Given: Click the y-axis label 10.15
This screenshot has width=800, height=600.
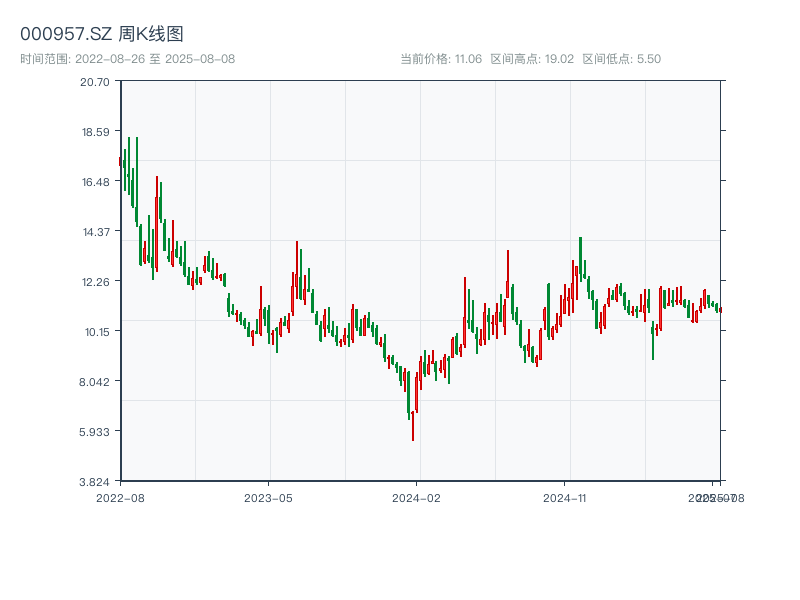Looking at the screenshot, I should tap(97, 332).
